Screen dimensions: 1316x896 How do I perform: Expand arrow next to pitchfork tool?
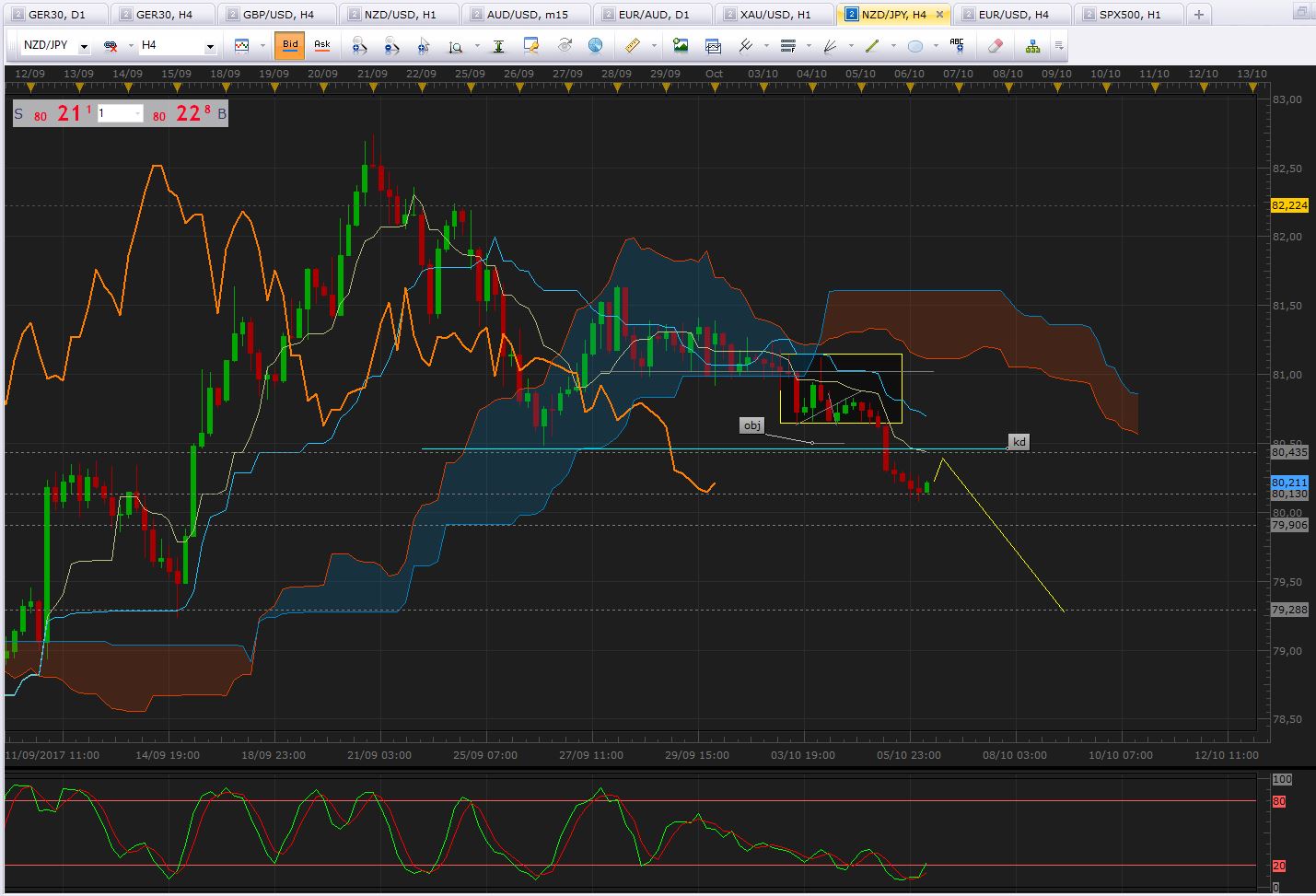(766, 46)
